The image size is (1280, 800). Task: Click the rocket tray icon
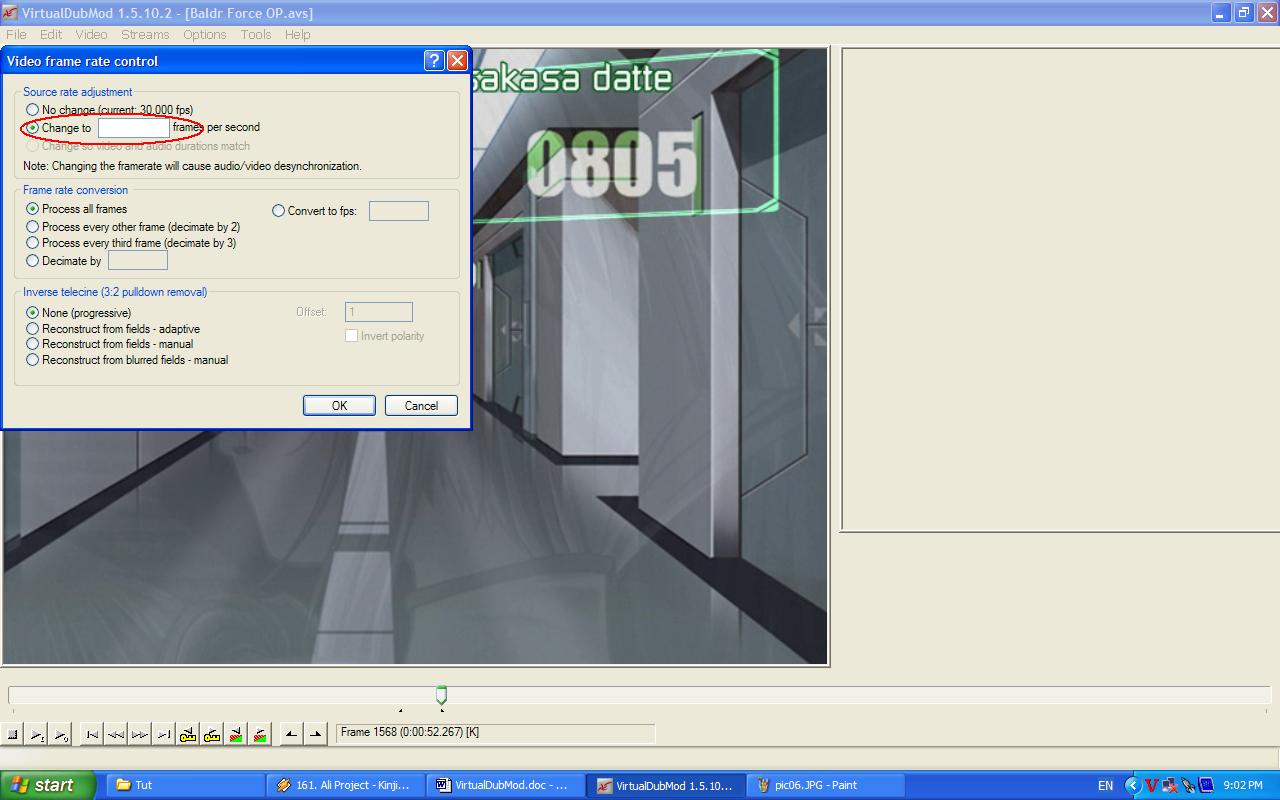tap(1187, 785)
